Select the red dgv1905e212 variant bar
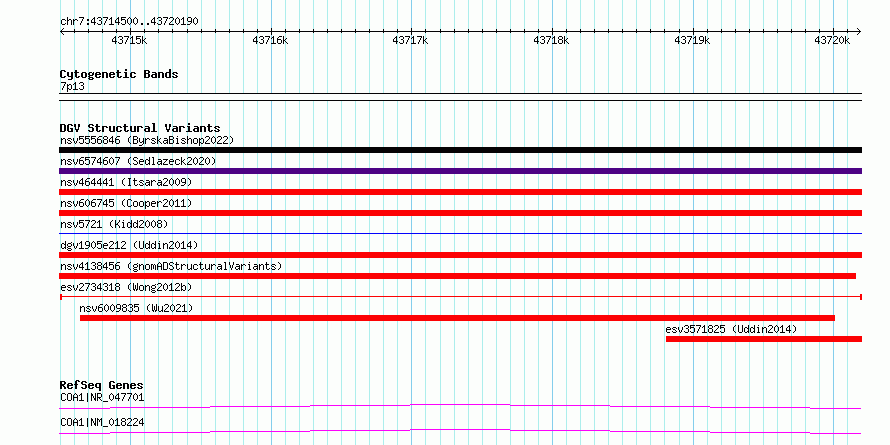The width and height of the screenshot is (890, 445). tap(460, 255)
